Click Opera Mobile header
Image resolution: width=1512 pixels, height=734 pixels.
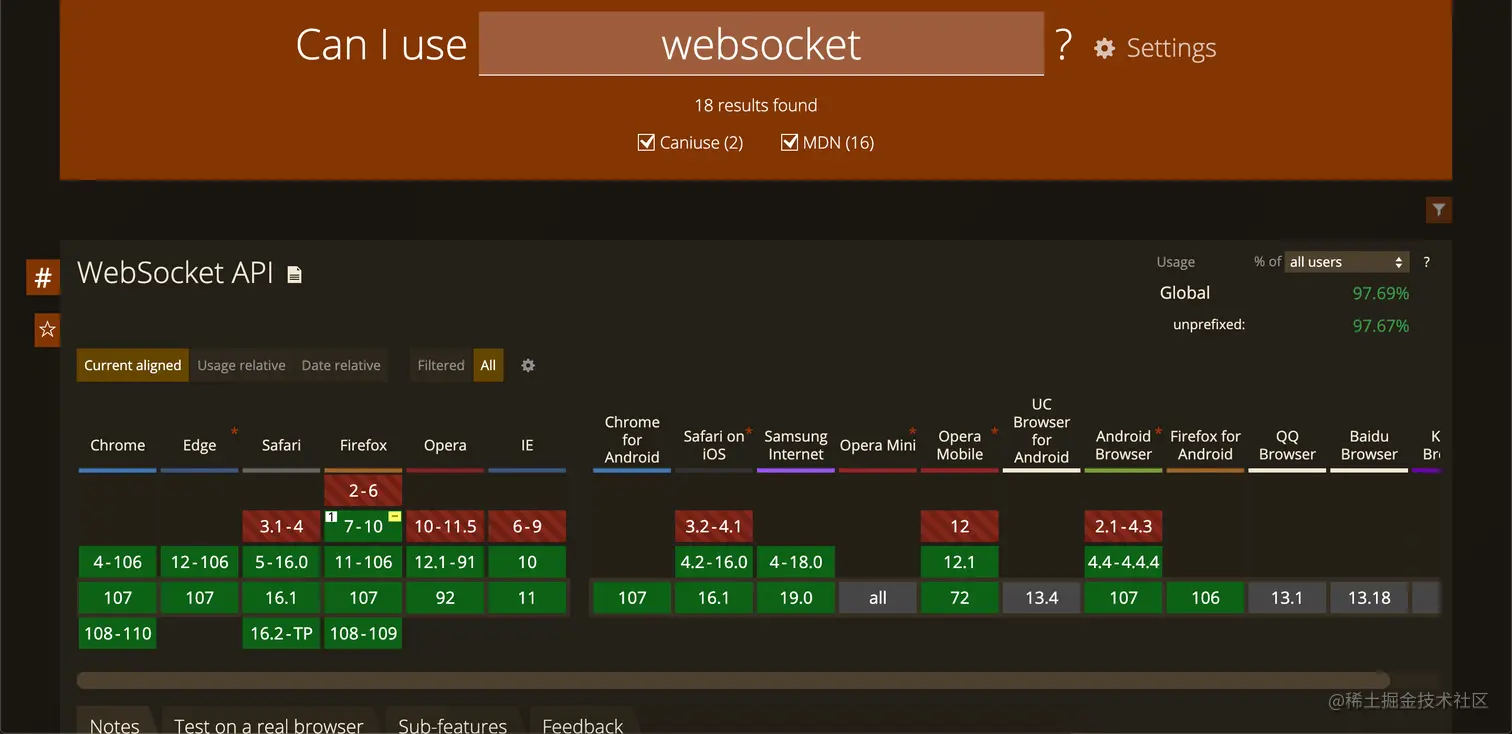click(x=960, y=445)
